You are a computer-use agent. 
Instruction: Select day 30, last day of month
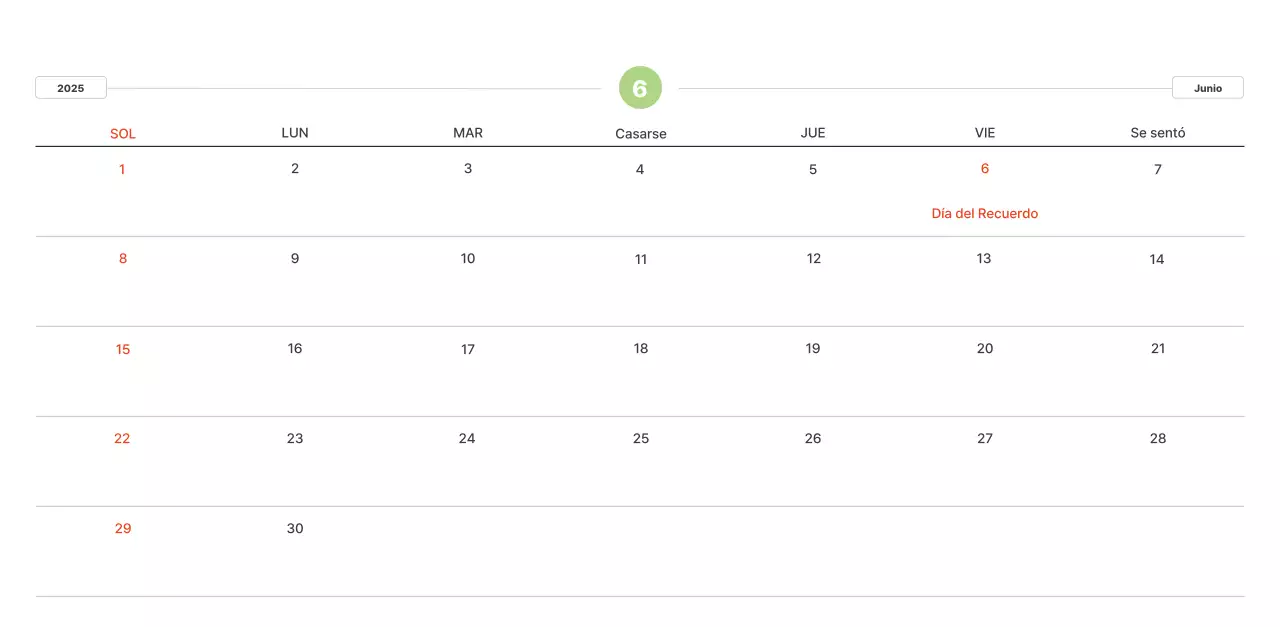pyautogui.click(x=295, y=529)
